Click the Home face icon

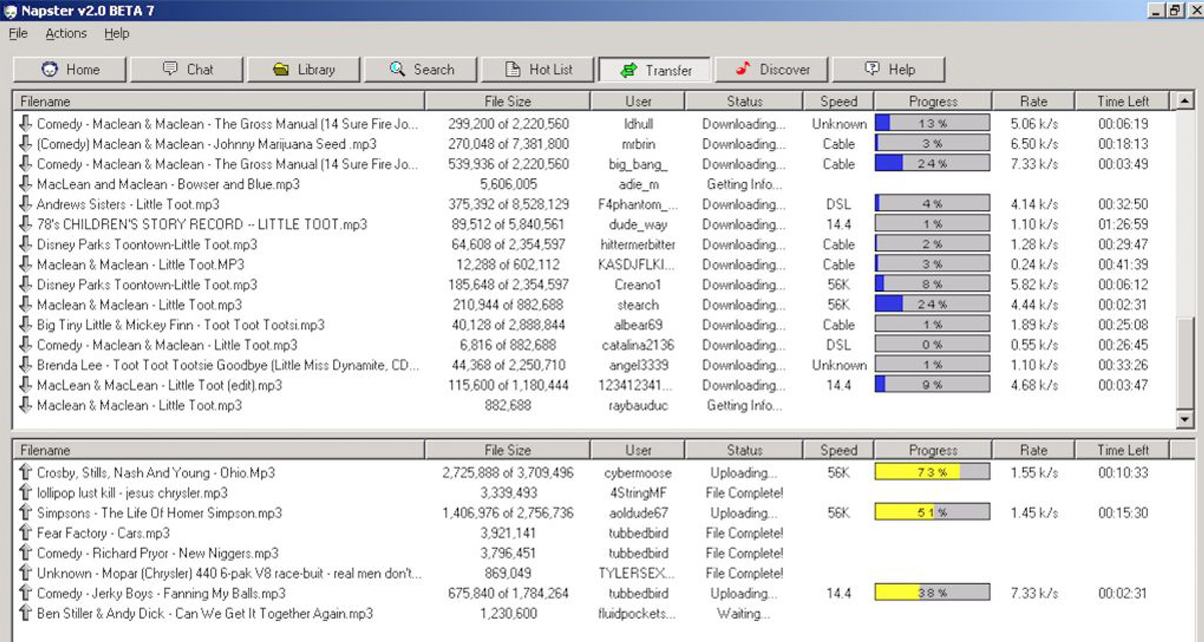pos(49,69)
